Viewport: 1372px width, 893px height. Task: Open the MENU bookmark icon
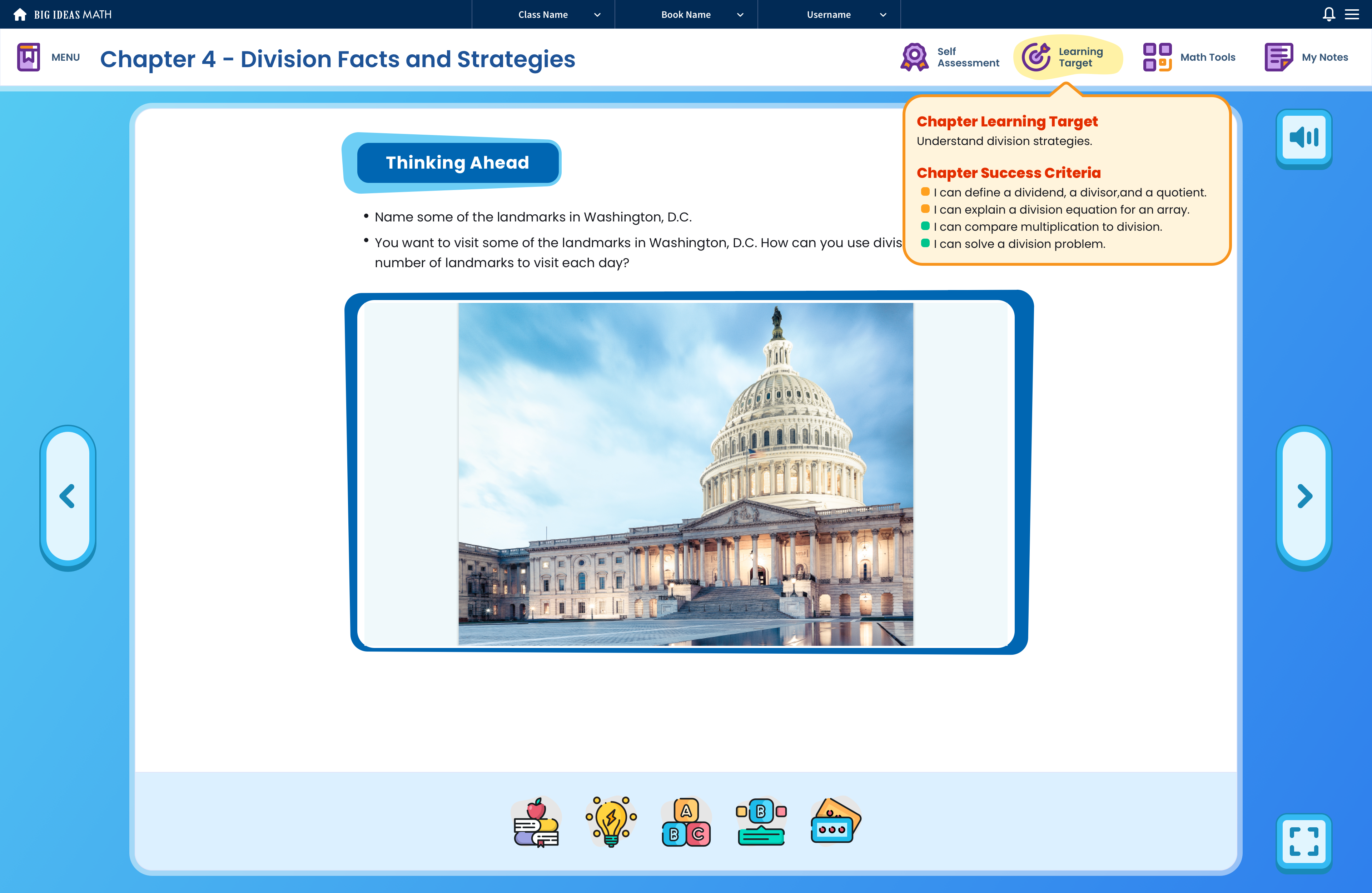tap(28, 57)
